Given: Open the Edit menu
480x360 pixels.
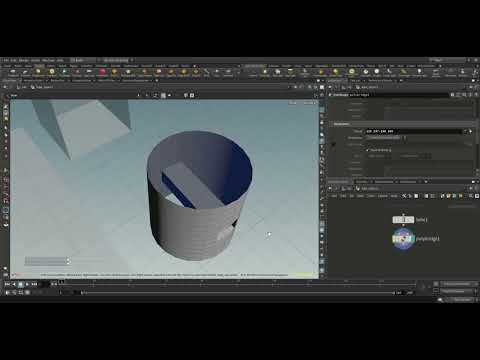Looking at the screenshot, I should tap(14, 60).
